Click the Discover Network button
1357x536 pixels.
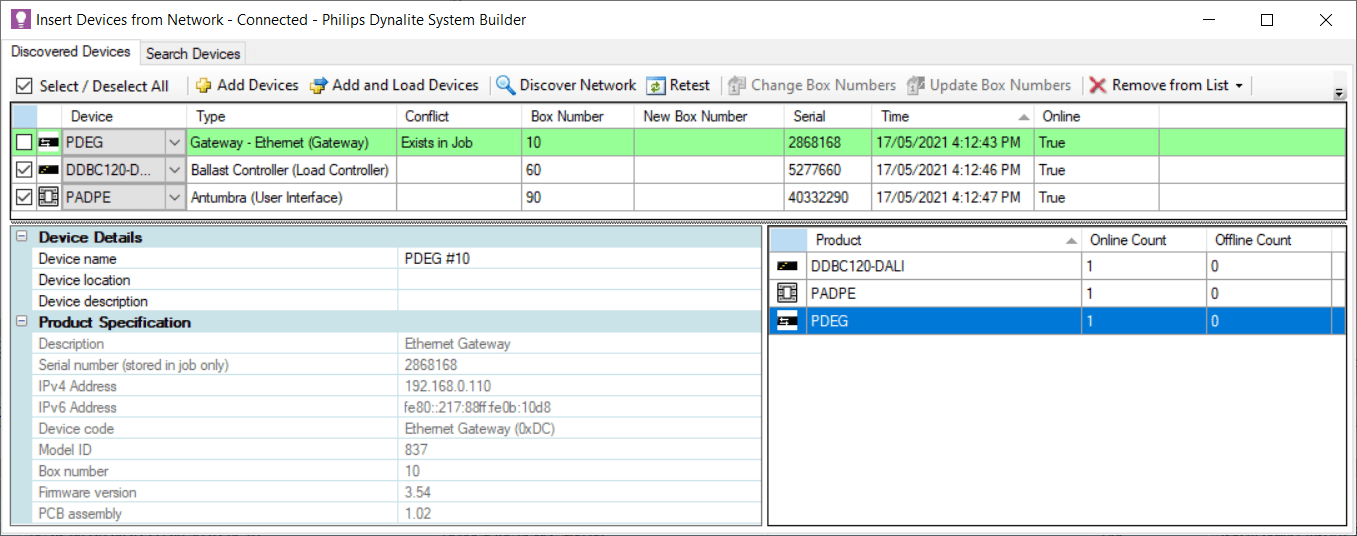(566, 86)
